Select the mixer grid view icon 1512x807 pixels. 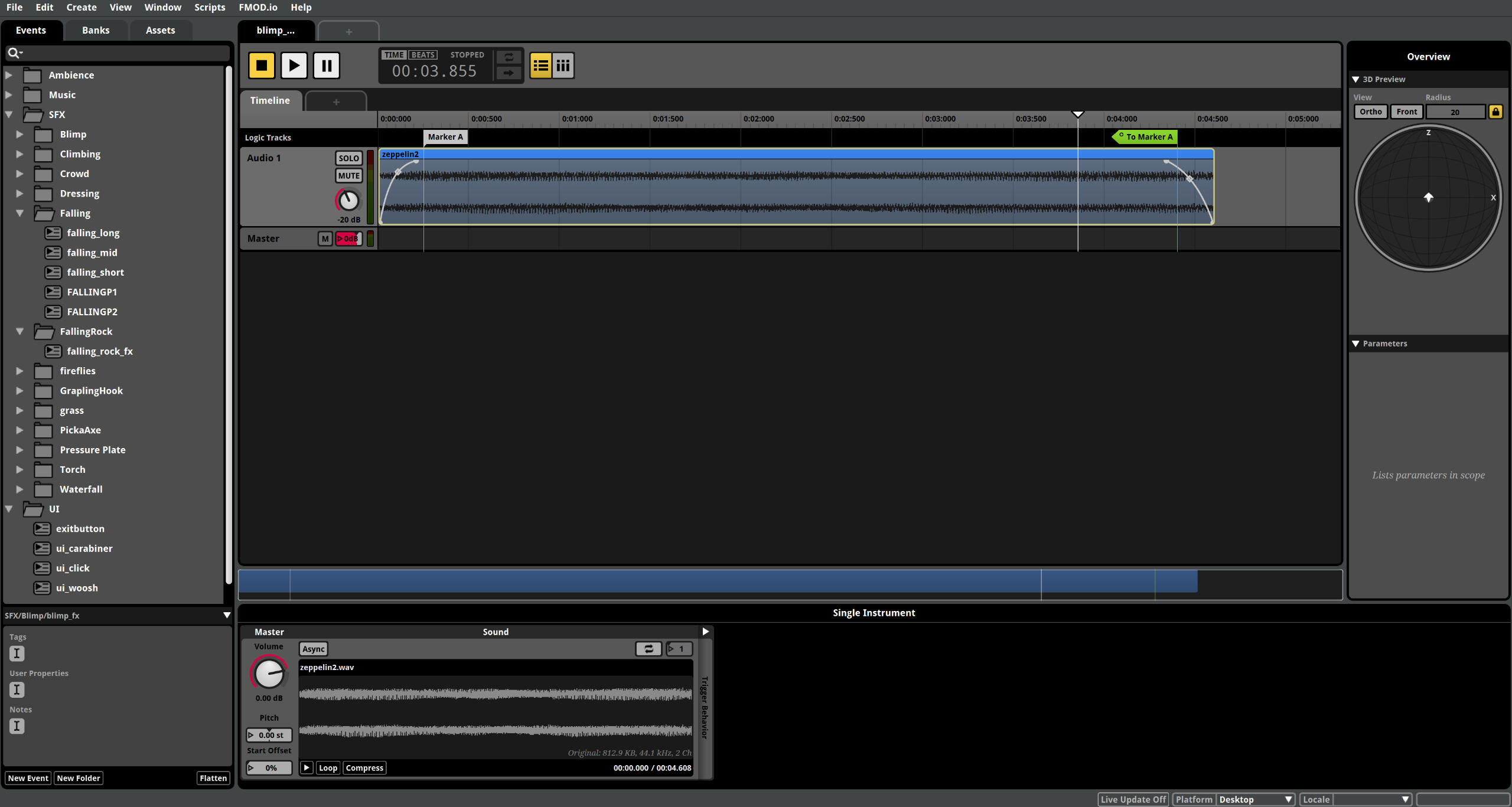[562, 66]
